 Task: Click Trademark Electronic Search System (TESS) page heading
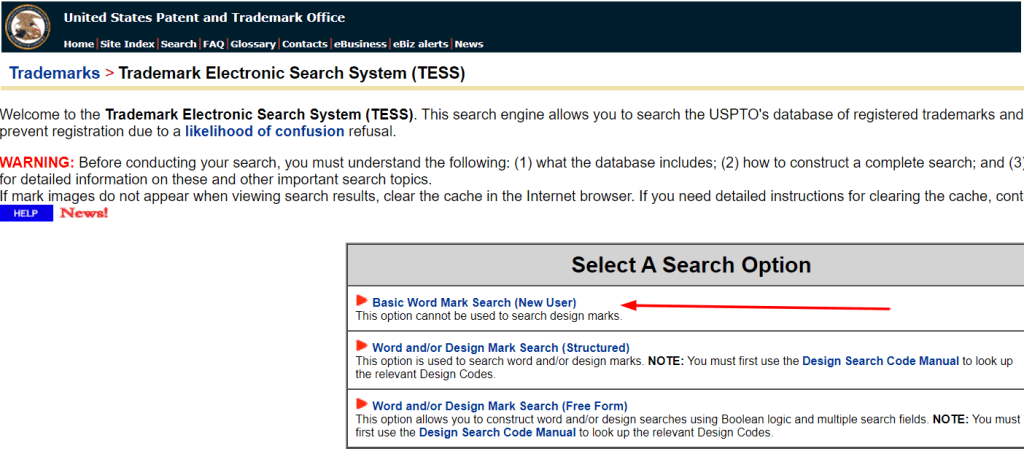(x=292, y=73)
